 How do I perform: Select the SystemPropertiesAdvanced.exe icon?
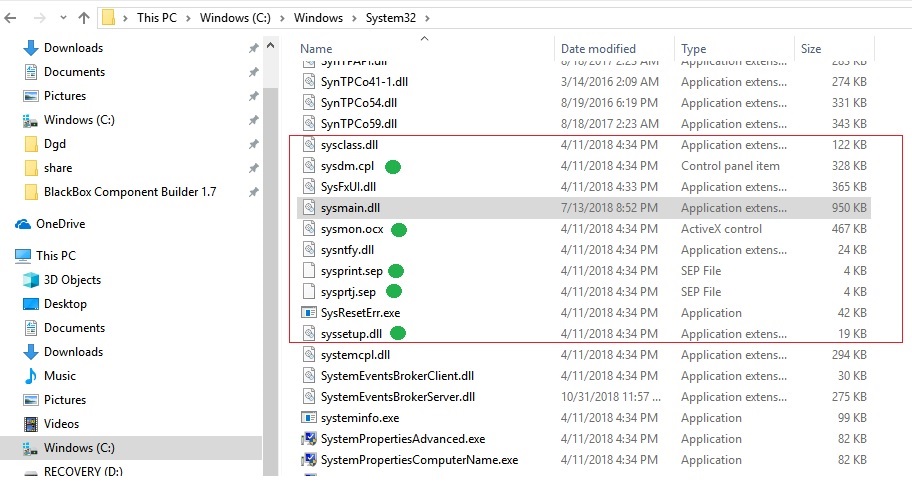tap(309, 439)
